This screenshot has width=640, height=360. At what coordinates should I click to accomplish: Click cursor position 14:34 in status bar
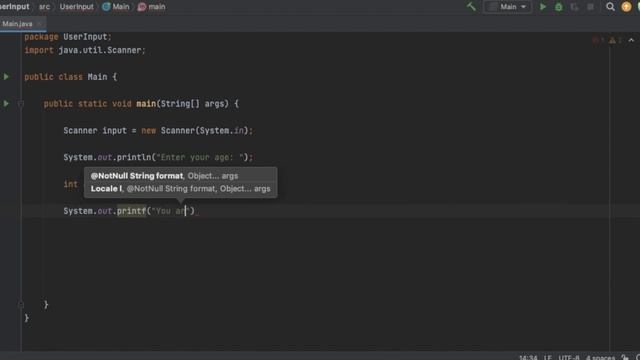(x=528, y=357)
